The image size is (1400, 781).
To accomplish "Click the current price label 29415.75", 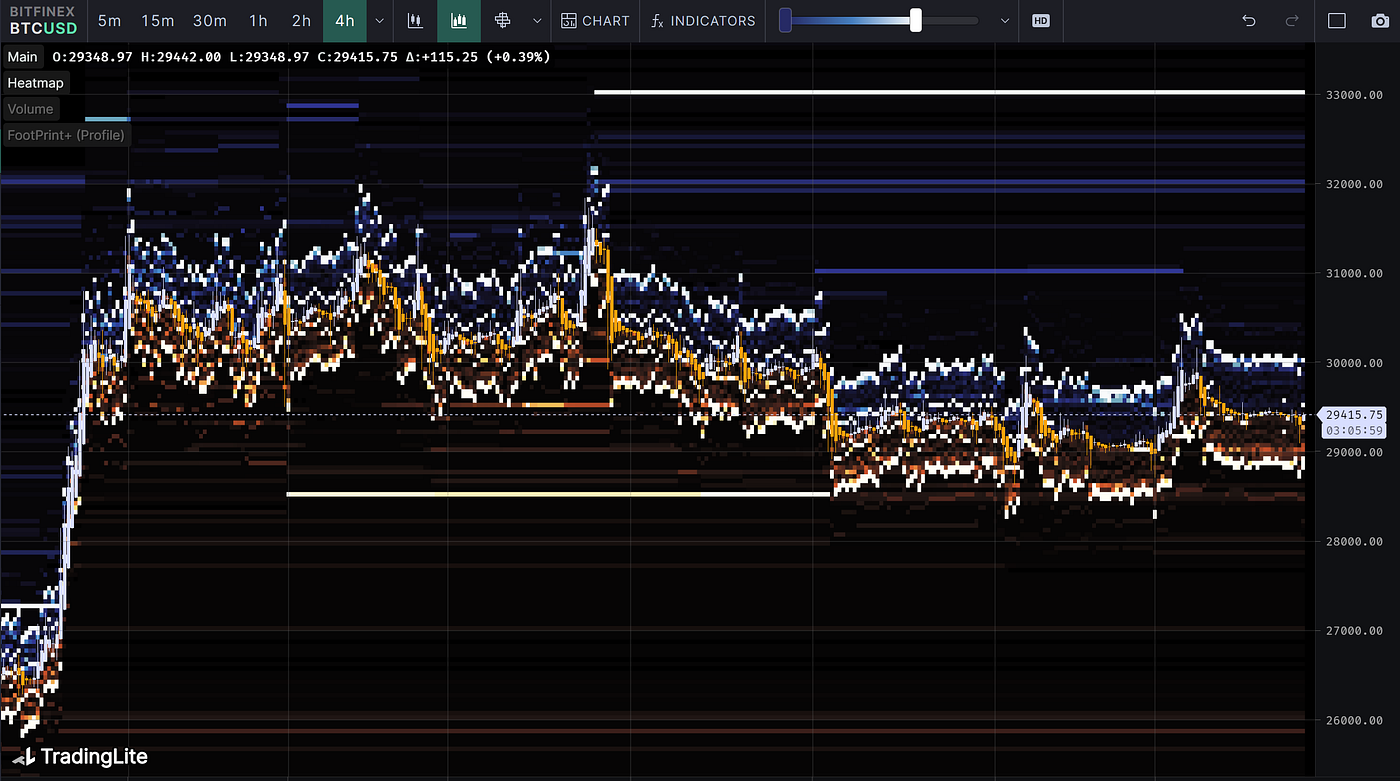I will pos(1355,414).
